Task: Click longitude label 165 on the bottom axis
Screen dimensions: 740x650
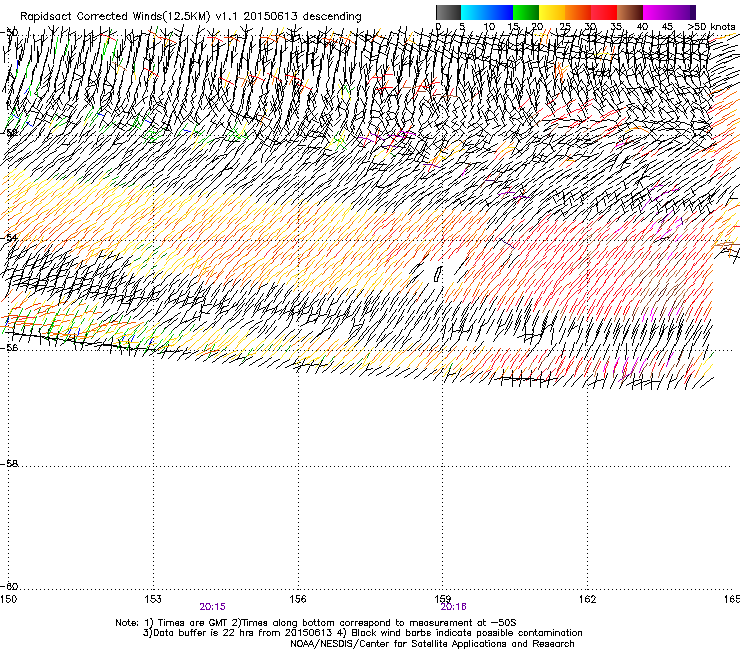Action: pyautogui.click(x=732, y=599)
